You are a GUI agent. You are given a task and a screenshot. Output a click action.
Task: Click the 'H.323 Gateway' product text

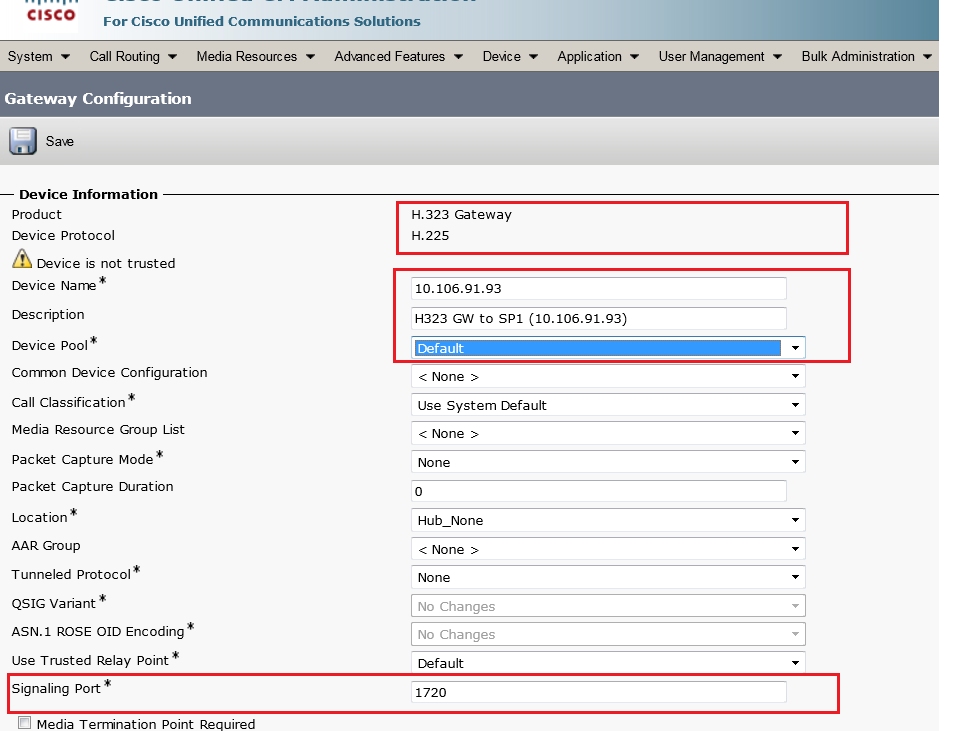tap(461, 214)
